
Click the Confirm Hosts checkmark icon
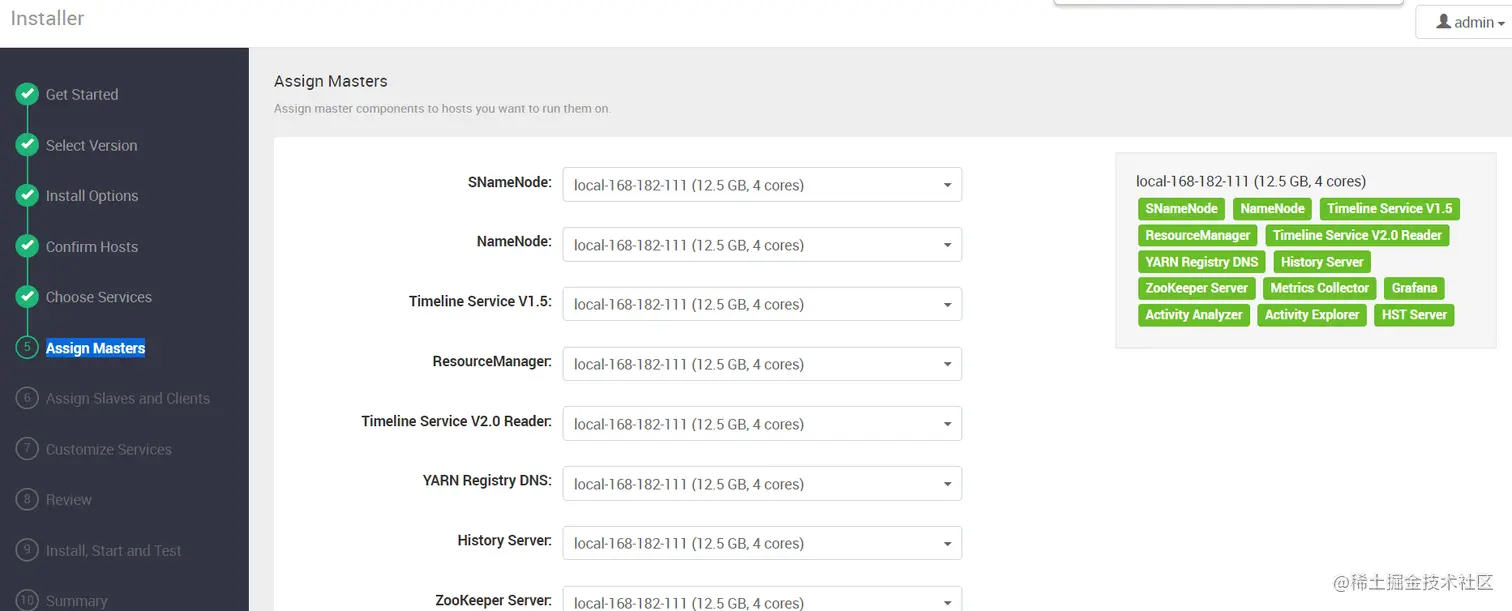(x=27, y=246)
